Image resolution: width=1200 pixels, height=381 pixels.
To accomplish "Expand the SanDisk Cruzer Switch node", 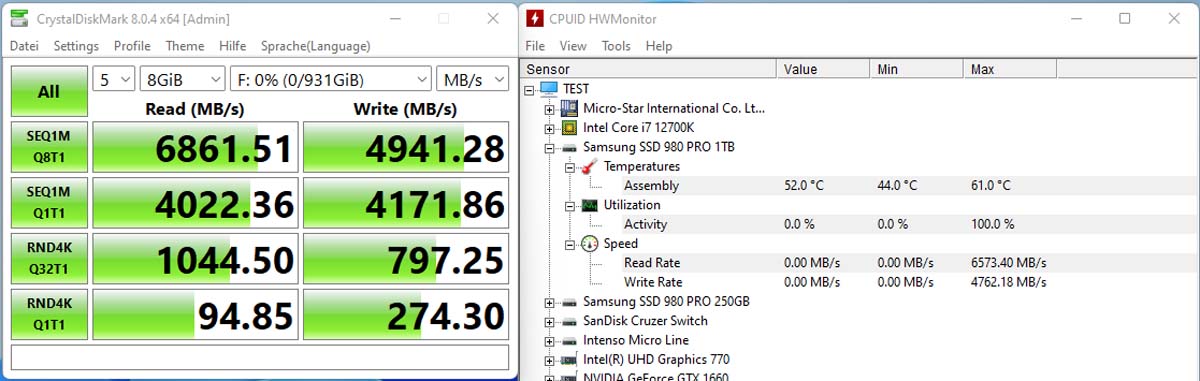I will coord(549,321).
